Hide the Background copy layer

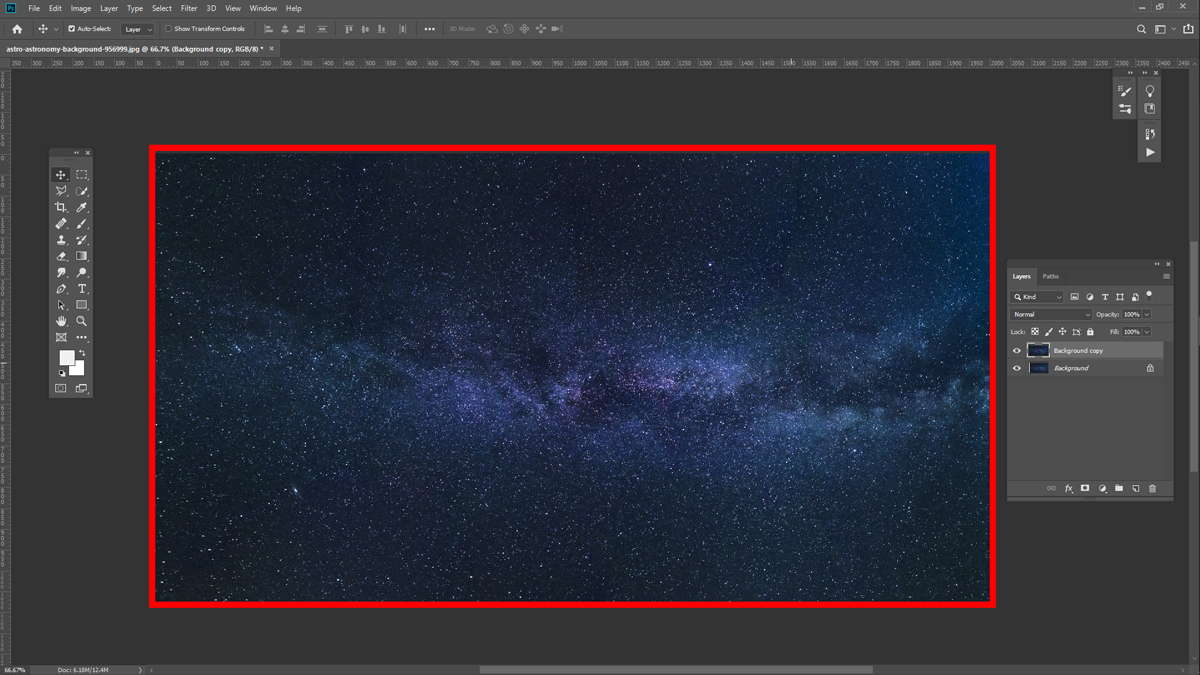[1017, 351]
